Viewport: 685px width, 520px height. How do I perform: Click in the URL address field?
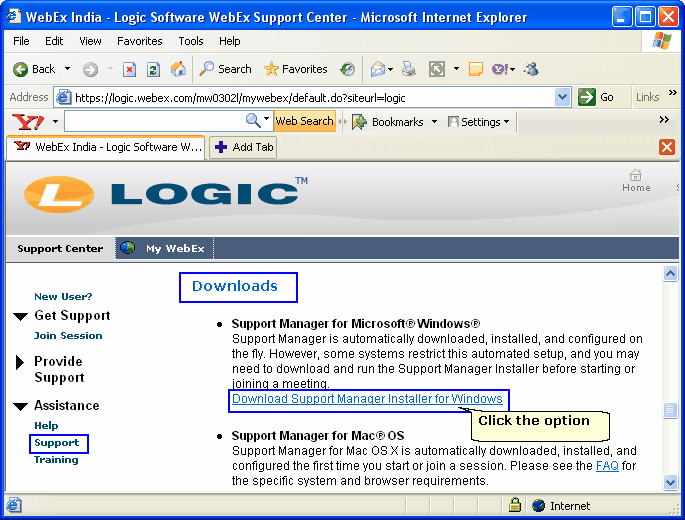tap(314, 97)
